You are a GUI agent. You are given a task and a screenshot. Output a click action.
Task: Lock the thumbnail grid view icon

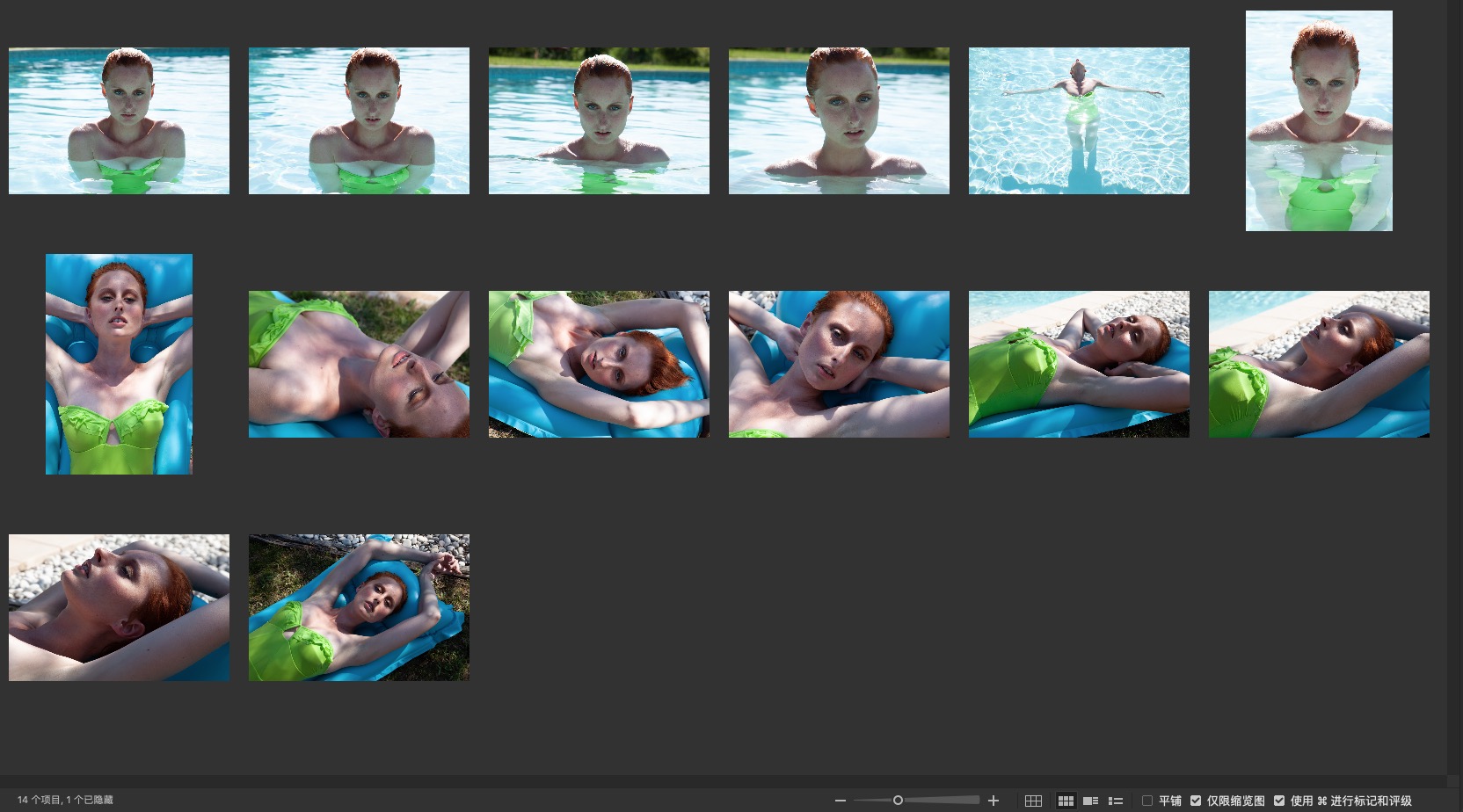pyautogui.click(x=1033, y=801)
